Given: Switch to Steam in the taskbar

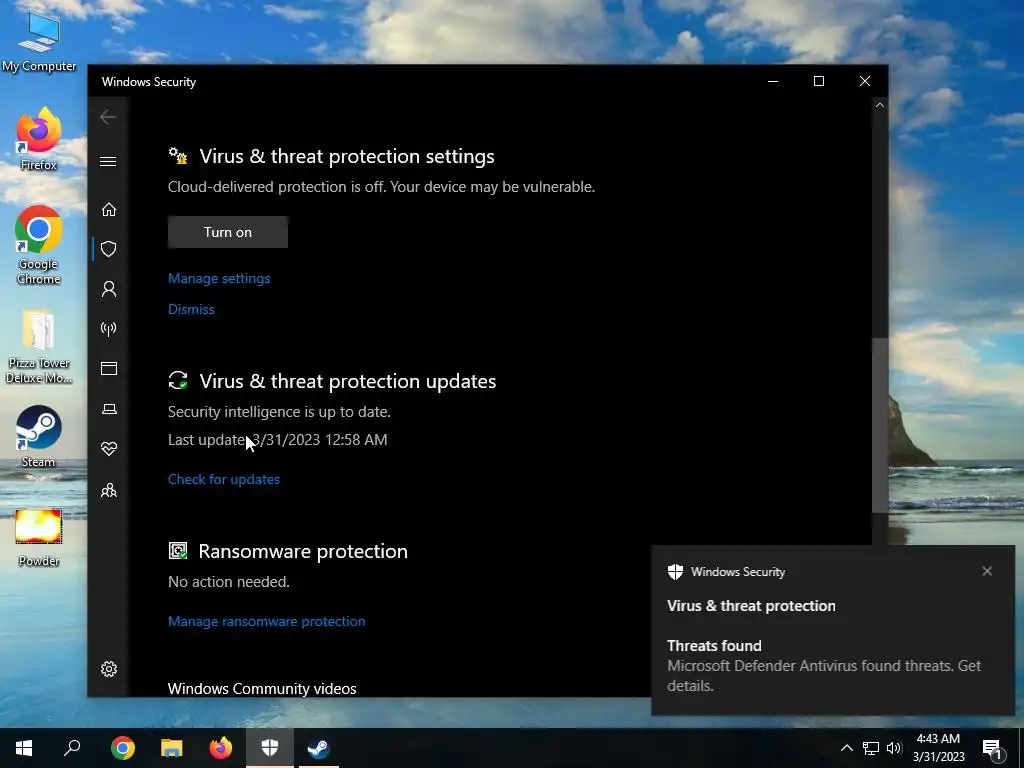Looking at the screenshot, I should coord(319,748).
